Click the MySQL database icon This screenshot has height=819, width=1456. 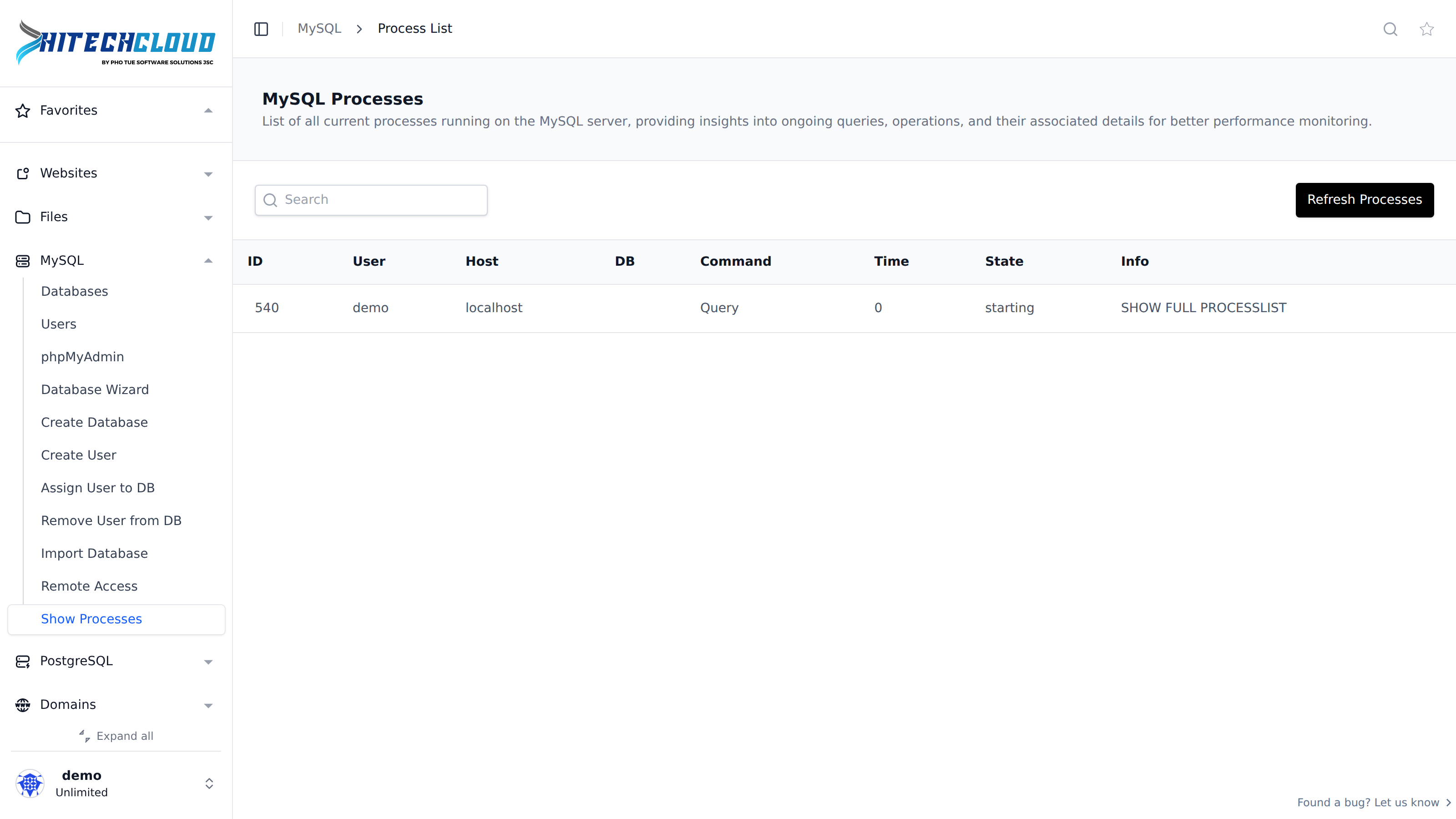(23, 261)
